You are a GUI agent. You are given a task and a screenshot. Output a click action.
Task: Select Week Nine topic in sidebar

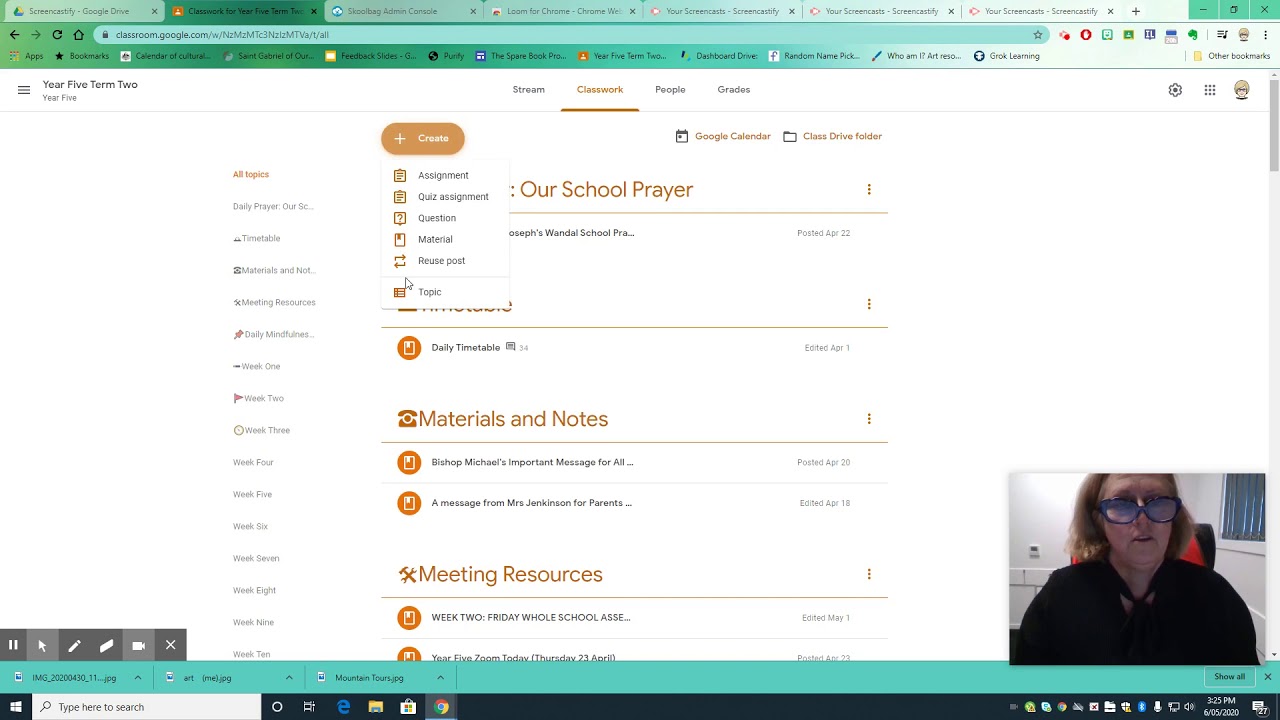pos(253,622)
